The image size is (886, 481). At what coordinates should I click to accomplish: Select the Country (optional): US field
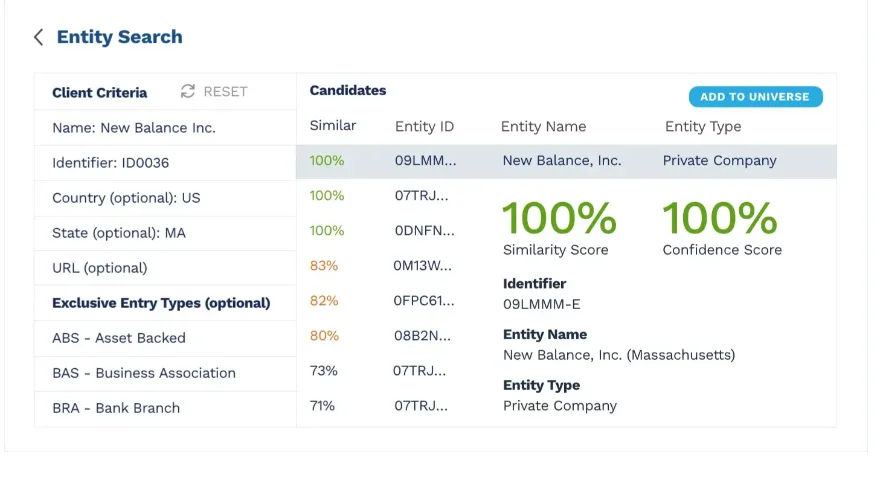[165, 198]
